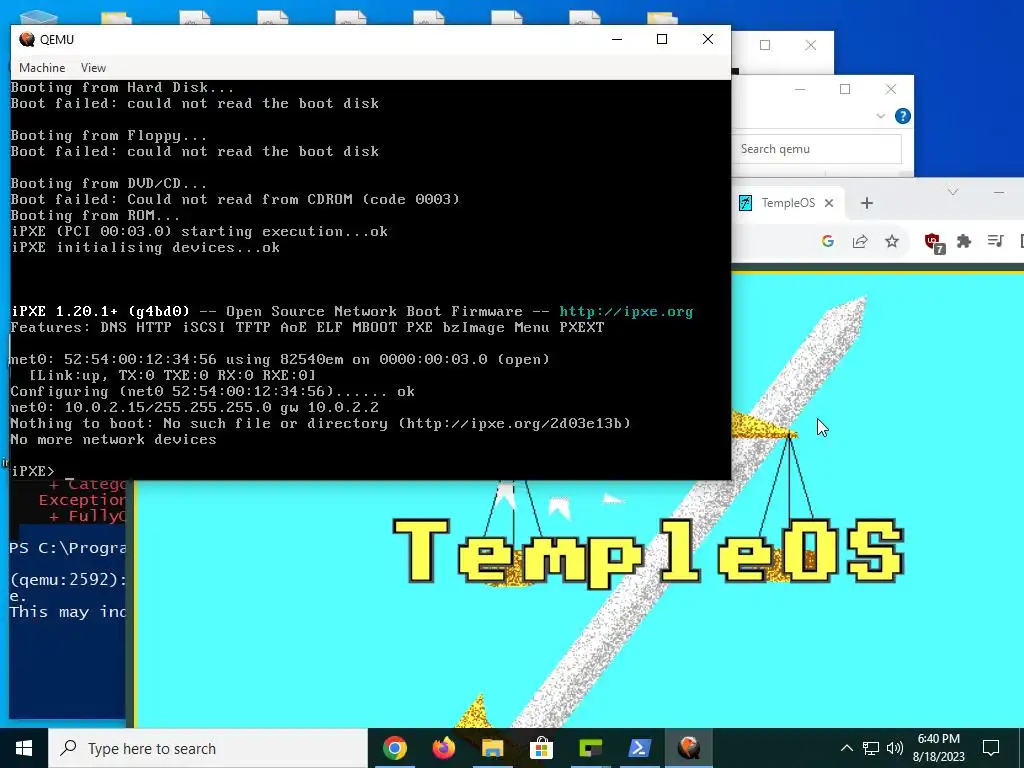
Task: Click the Type here to search taskbar box
Action: click(208, 748)
